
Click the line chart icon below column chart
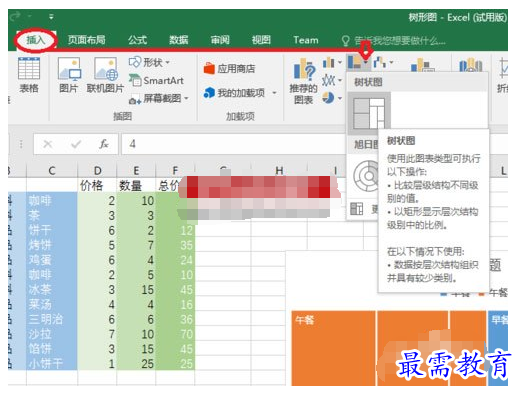coord(328,80)
